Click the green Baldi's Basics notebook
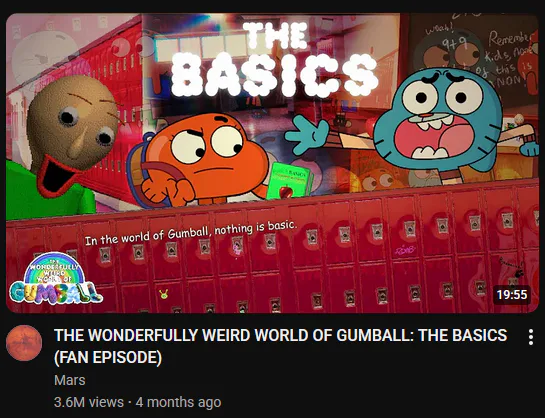The image size is (545, 418). click(290, 181)
